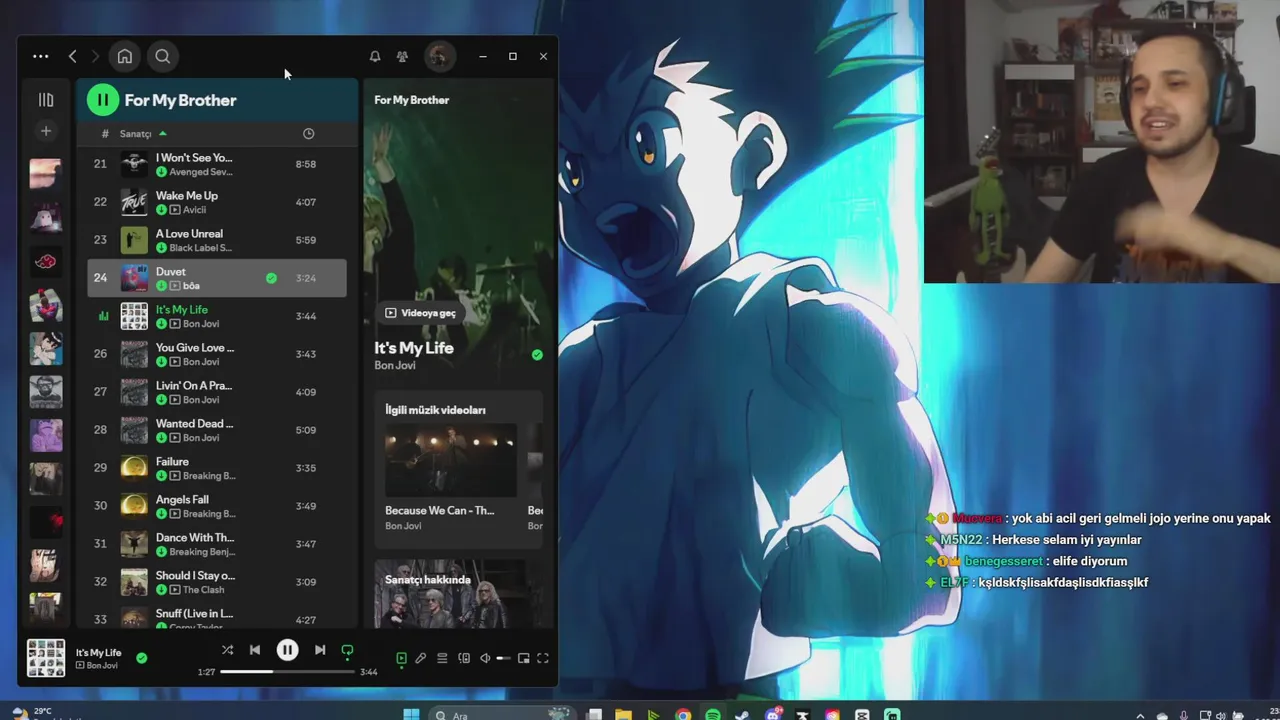Select You Give Love track row
The width and height of the screenshot is (1280, 720).
tap(217, 354)
